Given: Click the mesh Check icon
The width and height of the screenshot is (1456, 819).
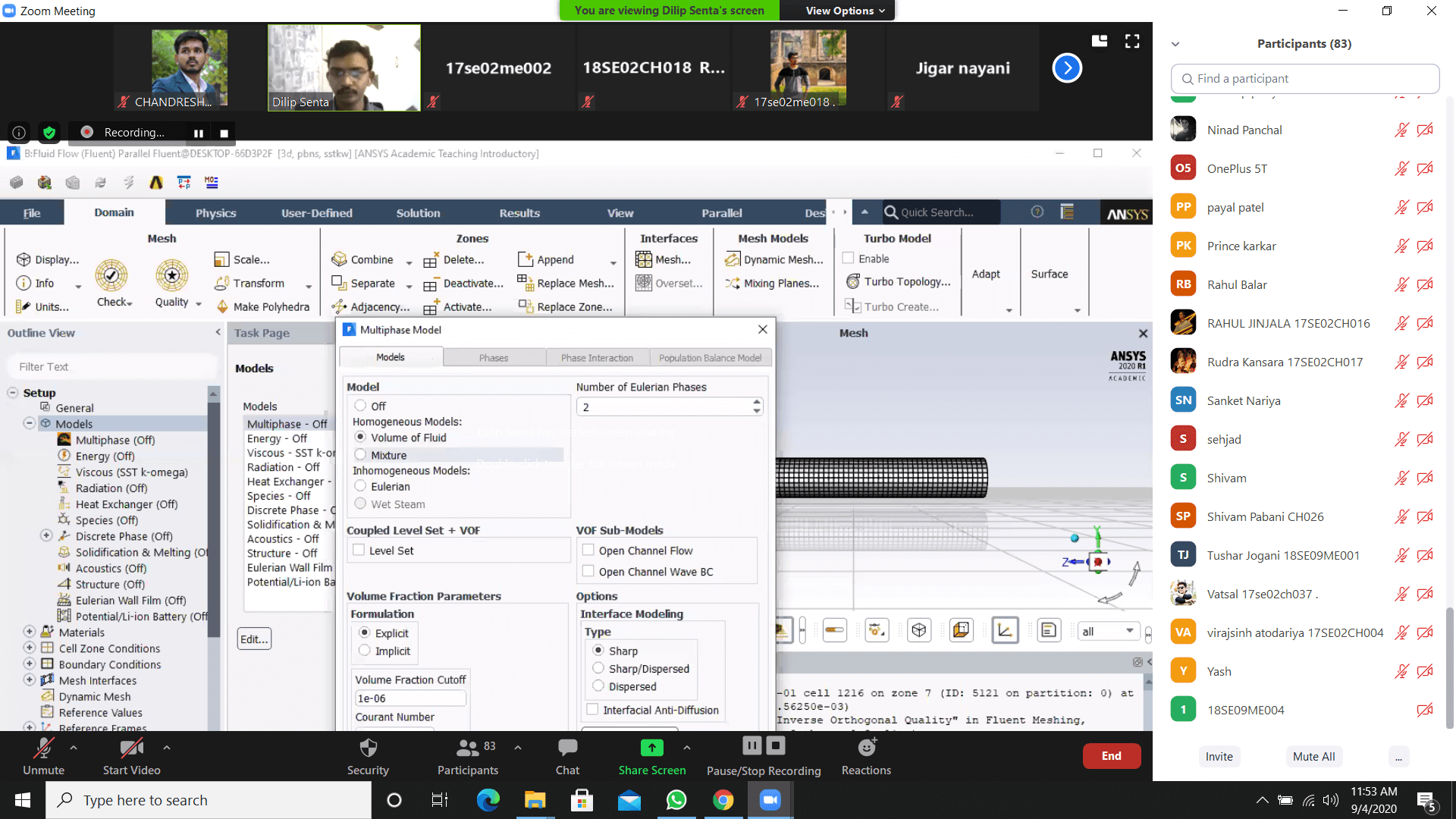Looking at the screenshot, I should click(x=111, y=275).
